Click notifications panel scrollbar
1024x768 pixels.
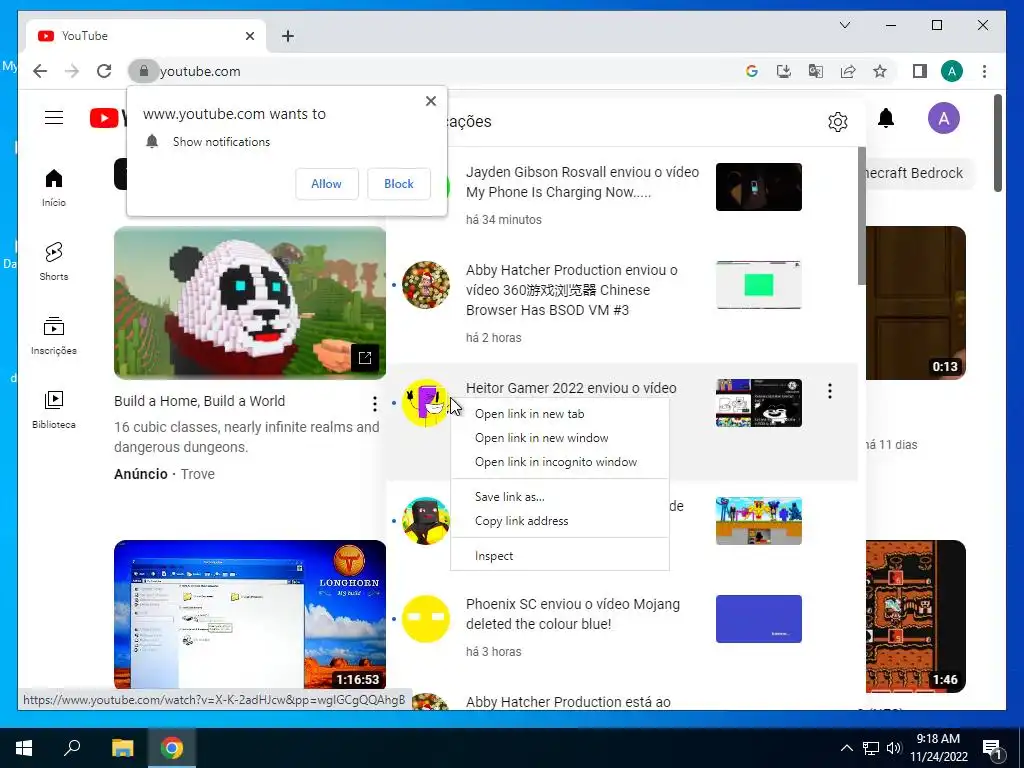tap(861, 216)
